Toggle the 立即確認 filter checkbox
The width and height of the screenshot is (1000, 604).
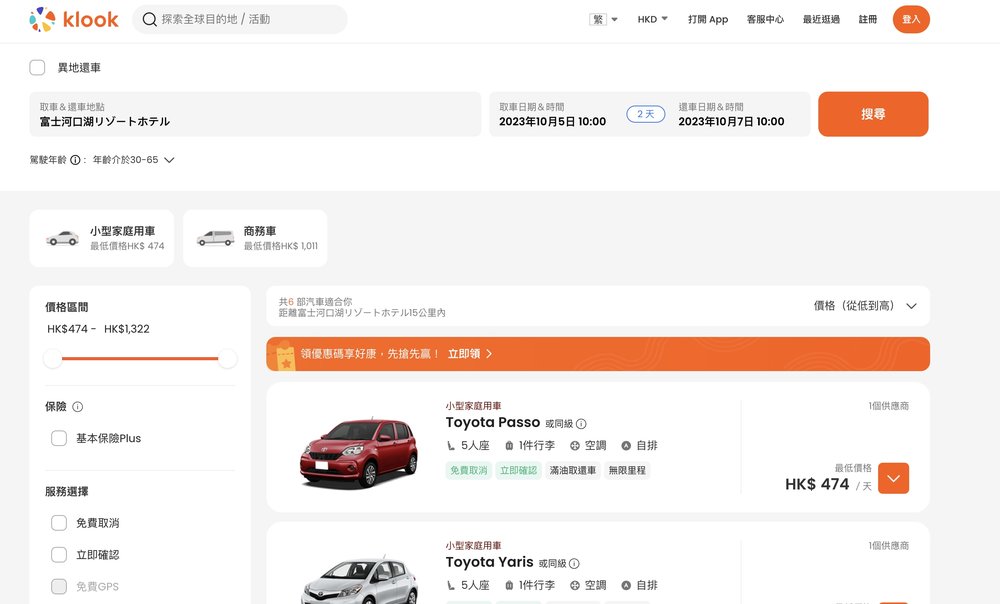coord(59,555)
